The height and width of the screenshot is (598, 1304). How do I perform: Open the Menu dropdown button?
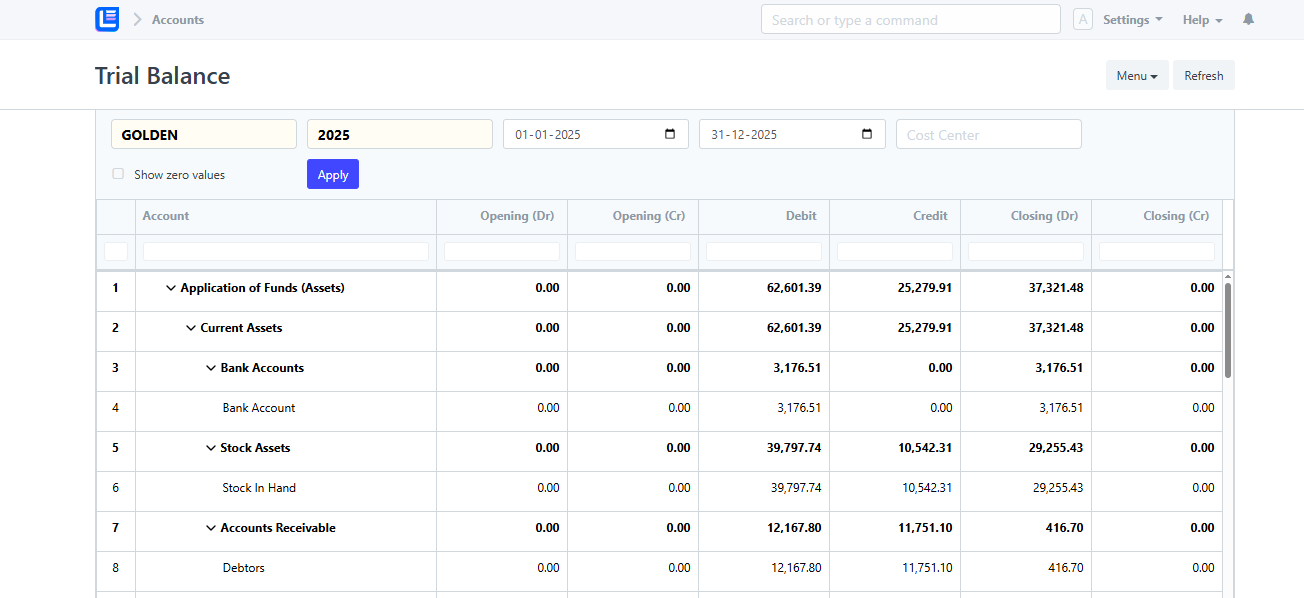pyautogui.click(x=1137, y=75)
